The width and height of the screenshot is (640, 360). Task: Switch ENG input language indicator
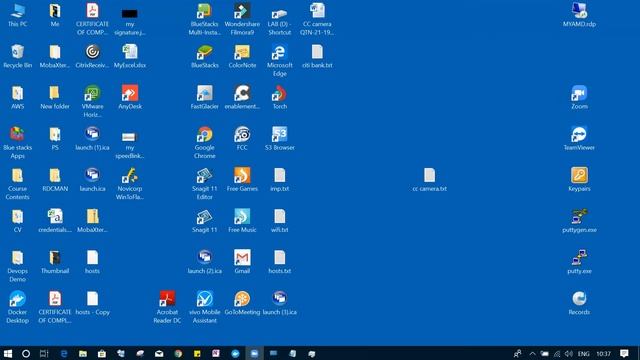pyautogui.click(x=584, y=353)
